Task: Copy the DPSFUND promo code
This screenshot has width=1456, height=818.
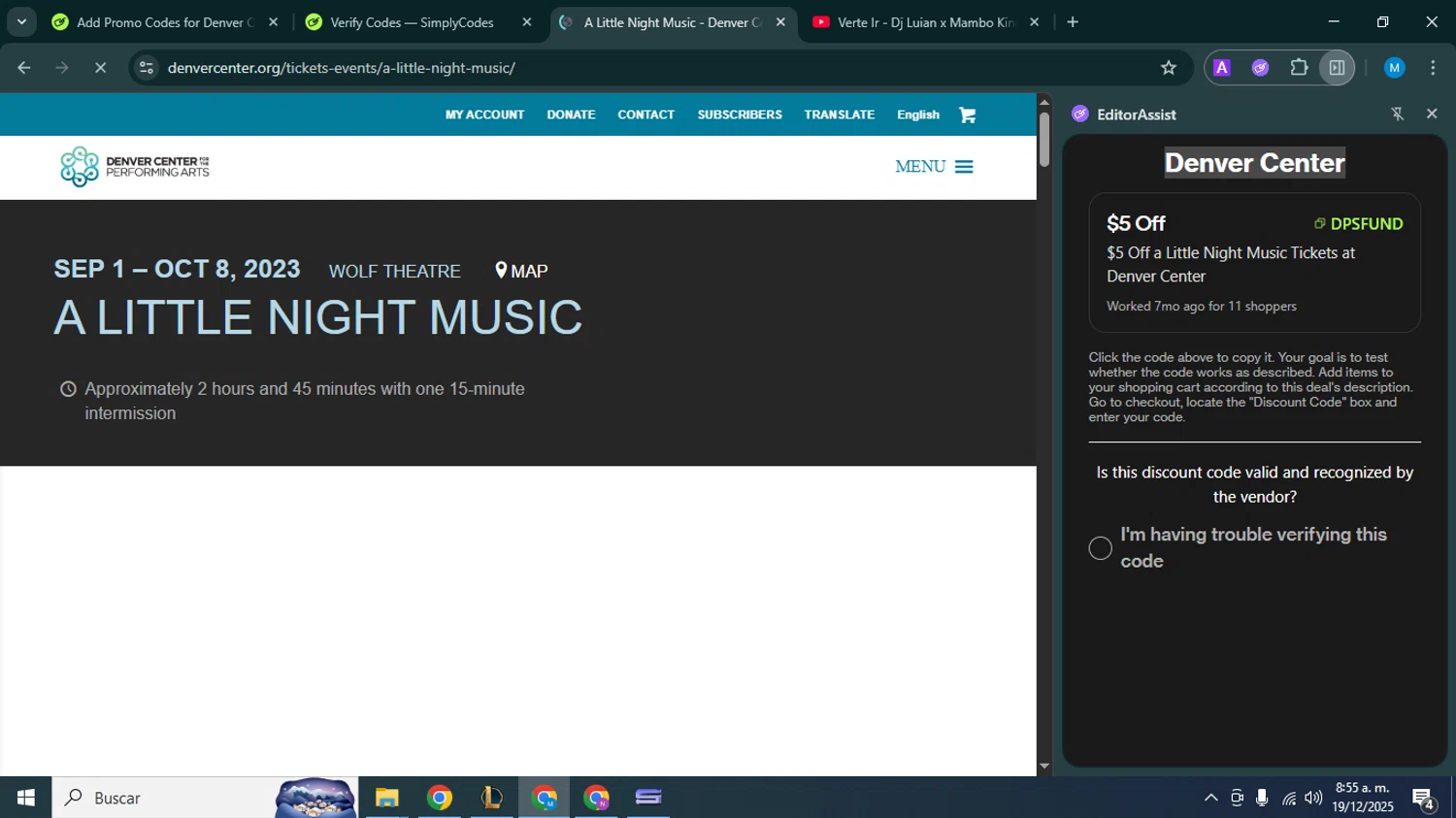Action: [1359, 224]
